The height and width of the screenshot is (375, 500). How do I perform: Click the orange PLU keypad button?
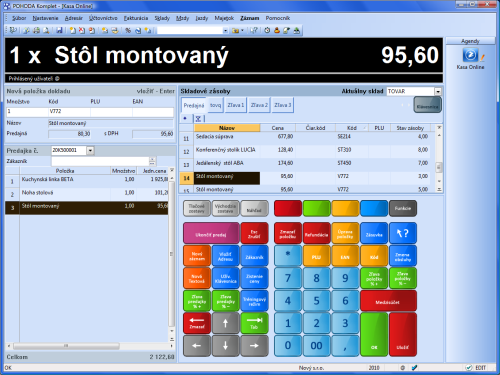316,256
